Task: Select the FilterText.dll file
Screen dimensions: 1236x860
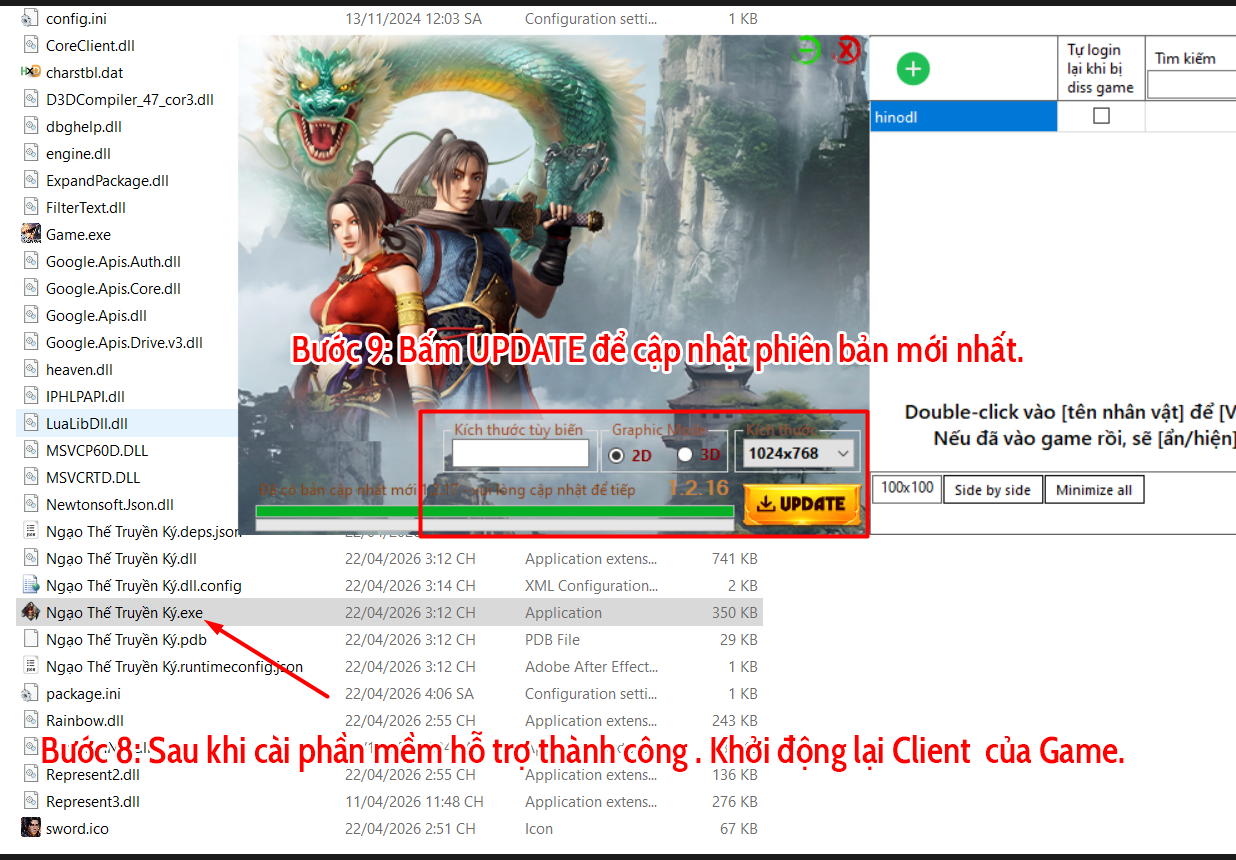Action: point(86,208)
